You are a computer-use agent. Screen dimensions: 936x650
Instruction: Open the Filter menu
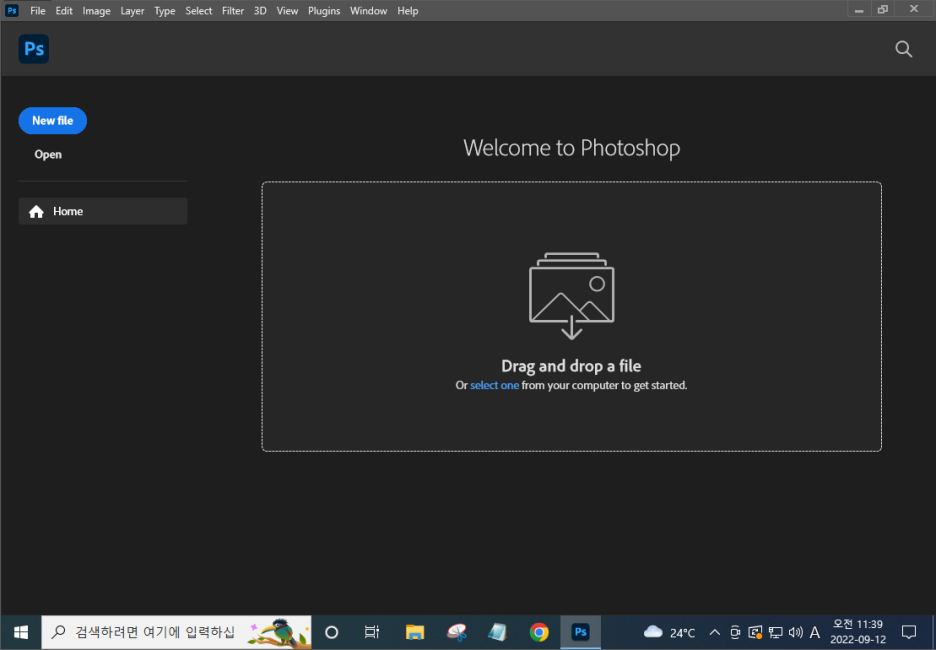click(233, 11)
